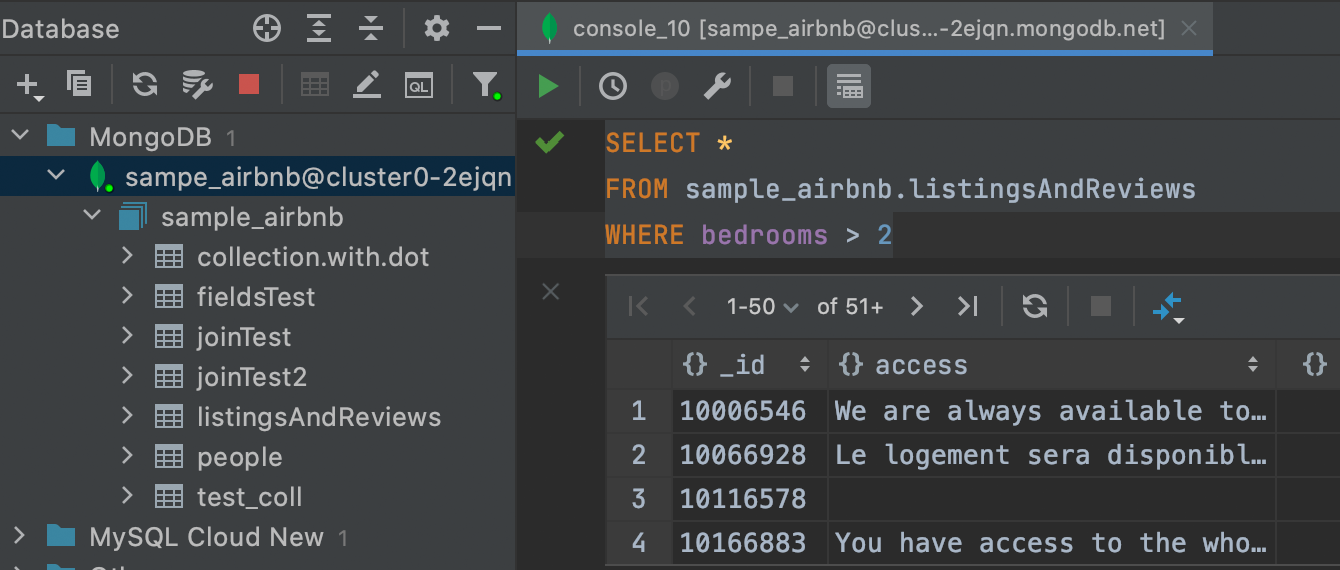1340x570 pixels.
Task: Click the red Disconnect square in Database toolbar
Action: tap(249, 84)
